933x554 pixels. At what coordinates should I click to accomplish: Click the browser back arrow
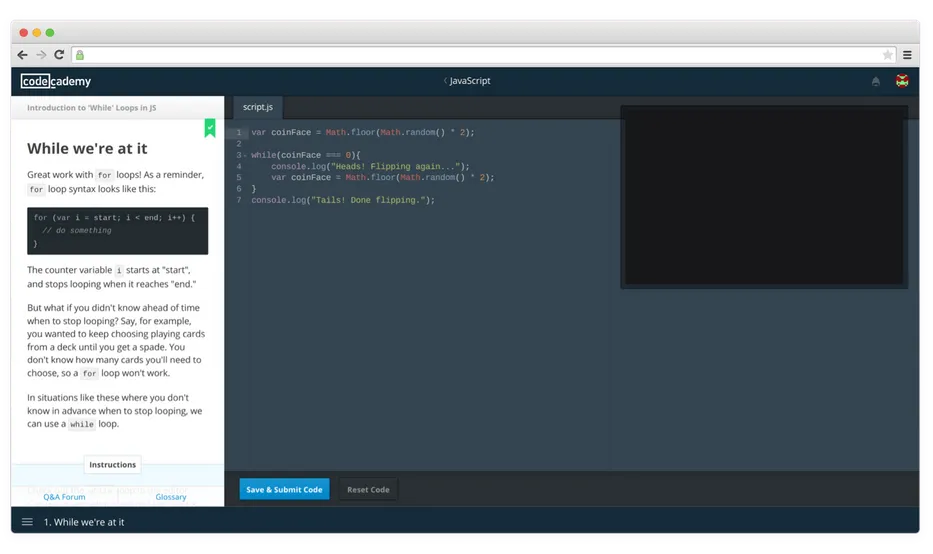coord(23,55)
